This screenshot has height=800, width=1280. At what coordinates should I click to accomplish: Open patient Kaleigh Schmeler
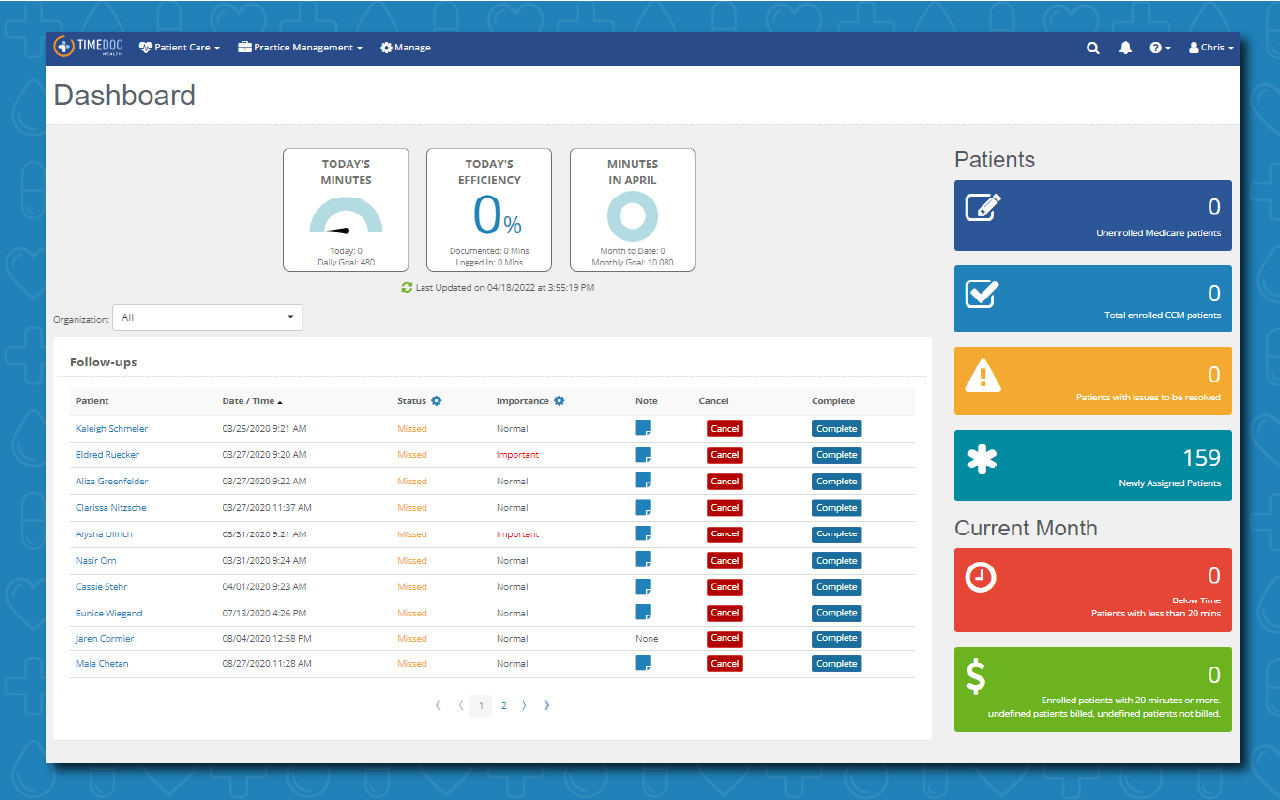click(112, 428)
